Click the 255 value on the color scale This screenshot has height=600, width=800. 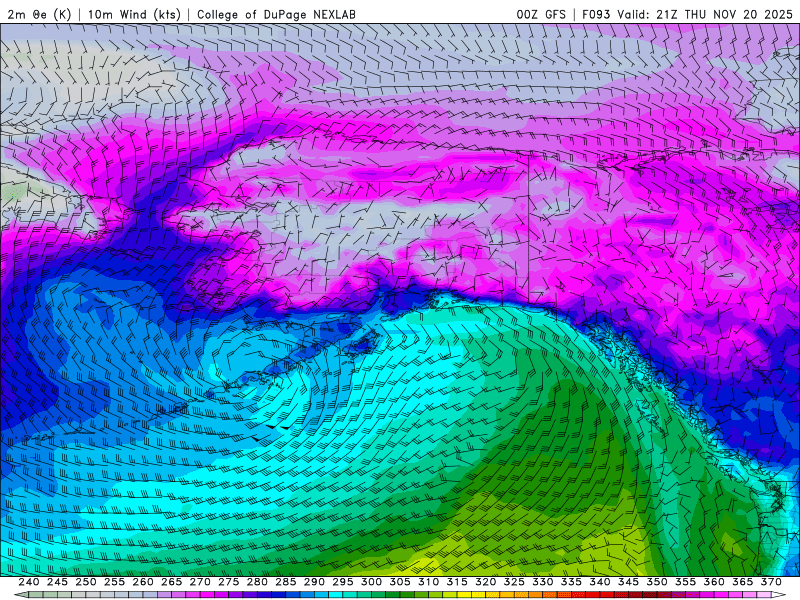tap(115, 582)
